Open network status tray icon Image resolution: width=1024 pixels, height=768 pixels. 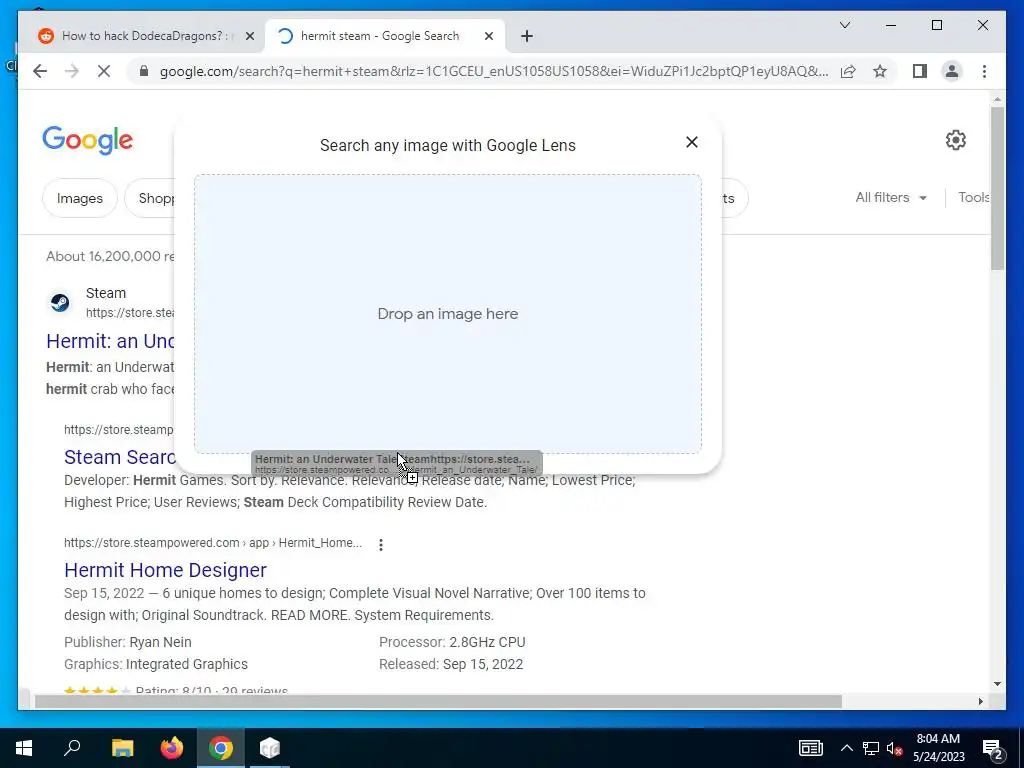[x=871, y=748]
